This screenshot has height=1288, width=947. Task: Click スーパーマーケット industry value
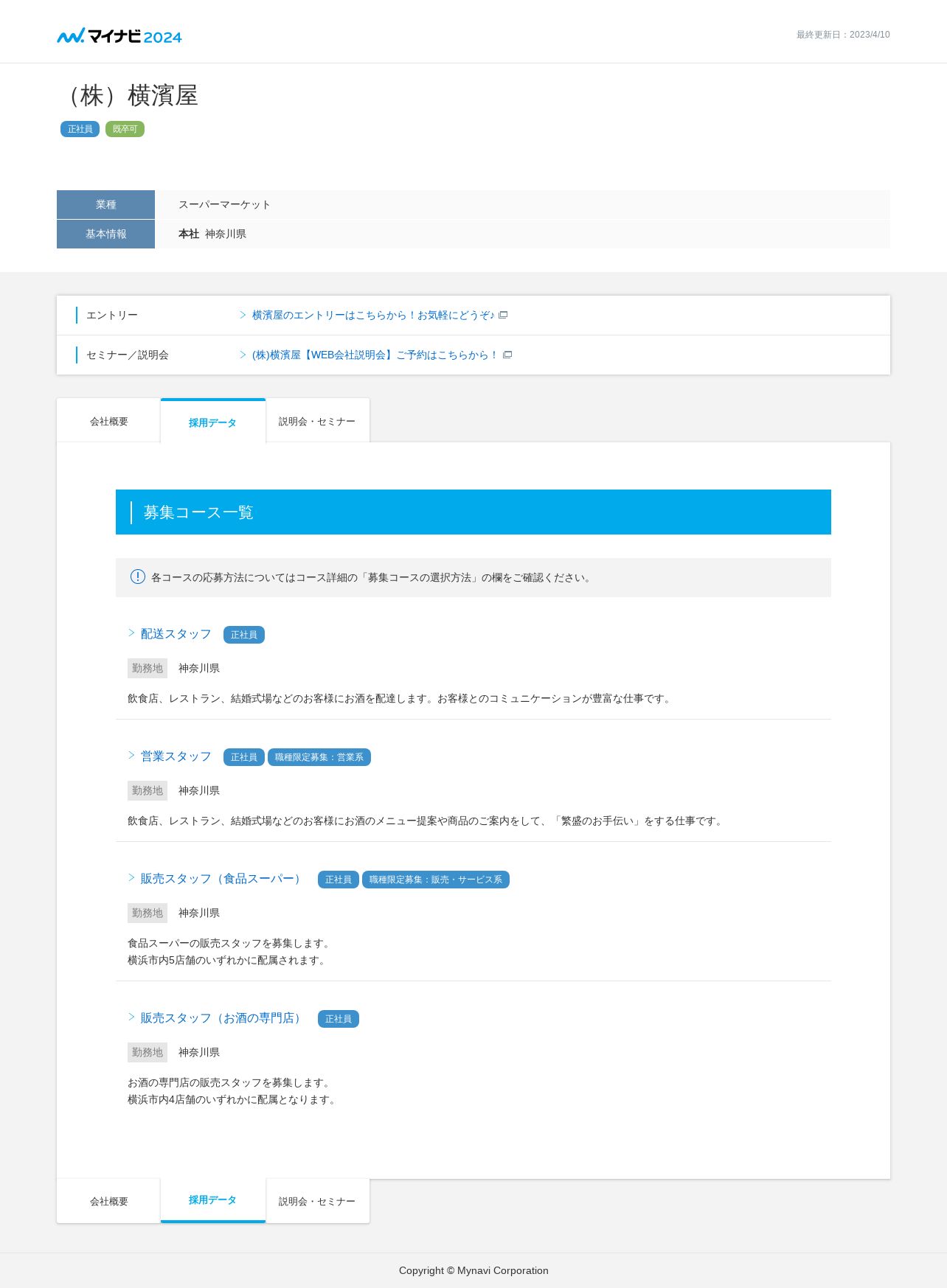tap(224, 204)
